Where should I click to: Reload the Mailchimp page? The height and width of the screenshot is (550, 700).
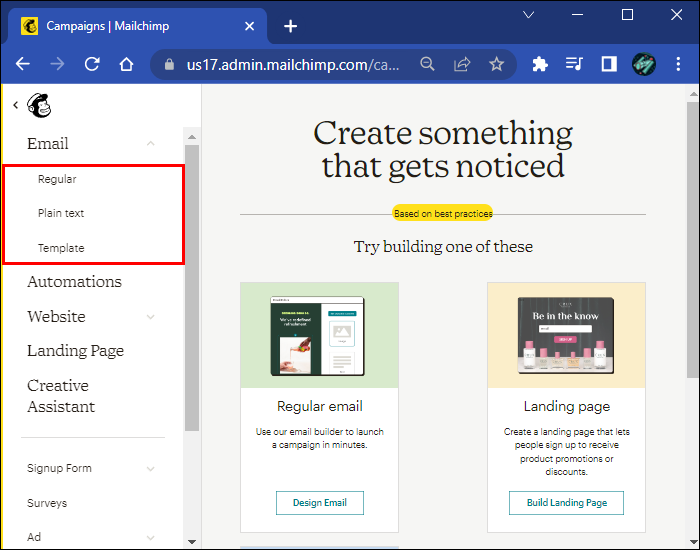92,64
